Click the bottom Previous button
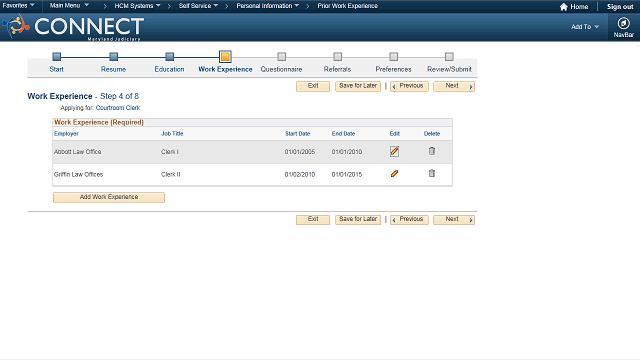The height and width of the screenshot is (360, 640). coord(409,220)
